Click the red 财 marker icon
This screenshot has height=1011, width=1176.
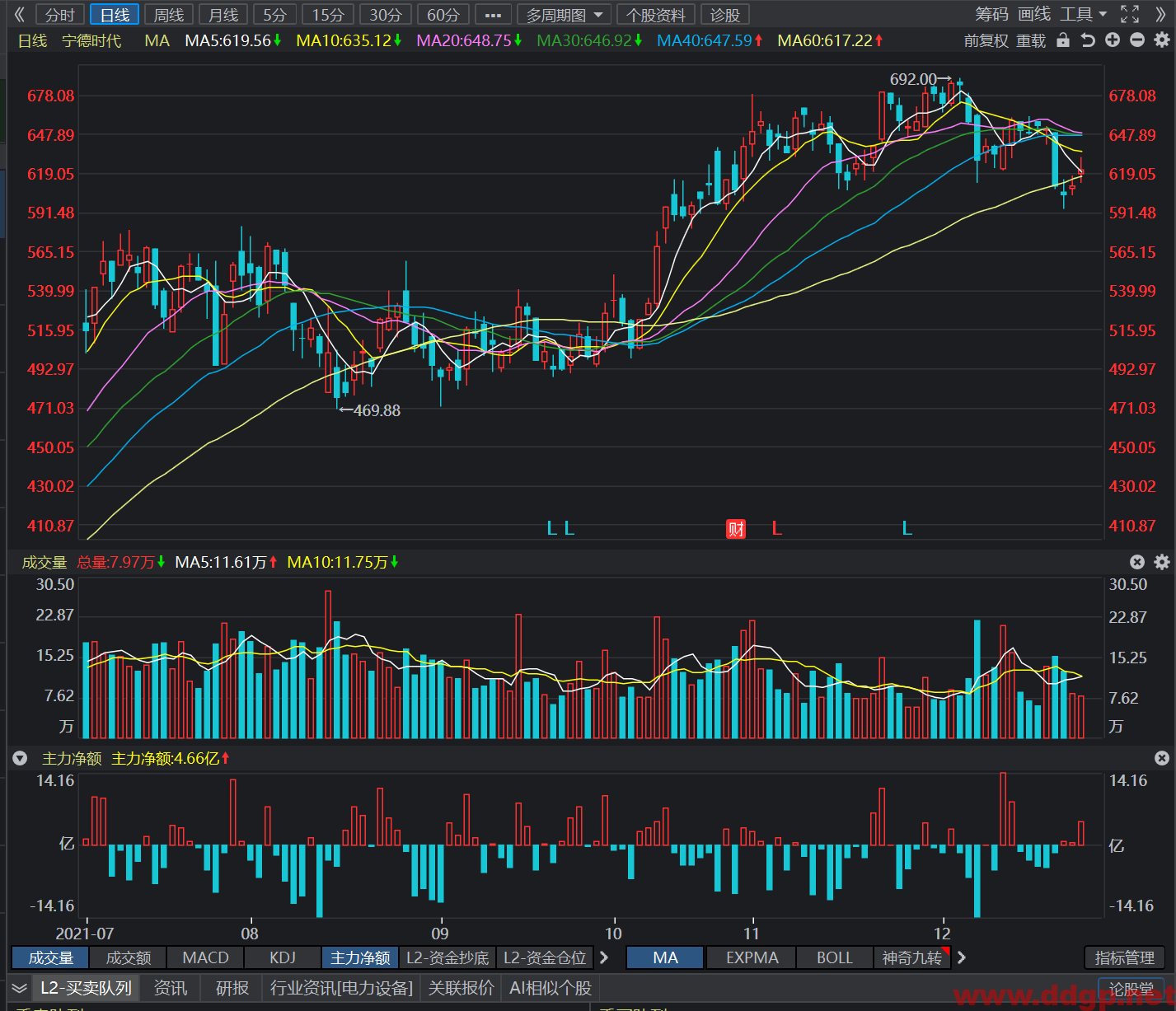(x=735, y=529)
